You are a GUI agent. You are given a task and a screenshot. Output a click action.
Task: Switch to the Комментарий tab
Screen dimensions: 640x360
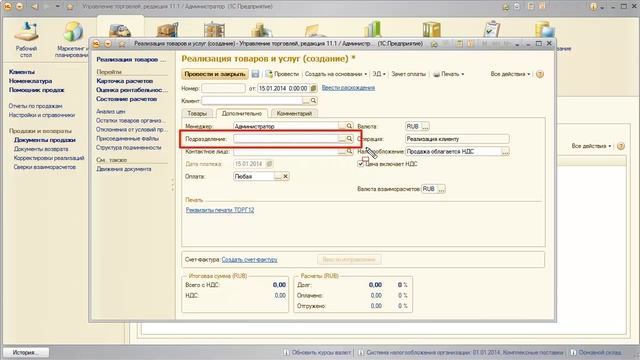[x=294, y=113]
